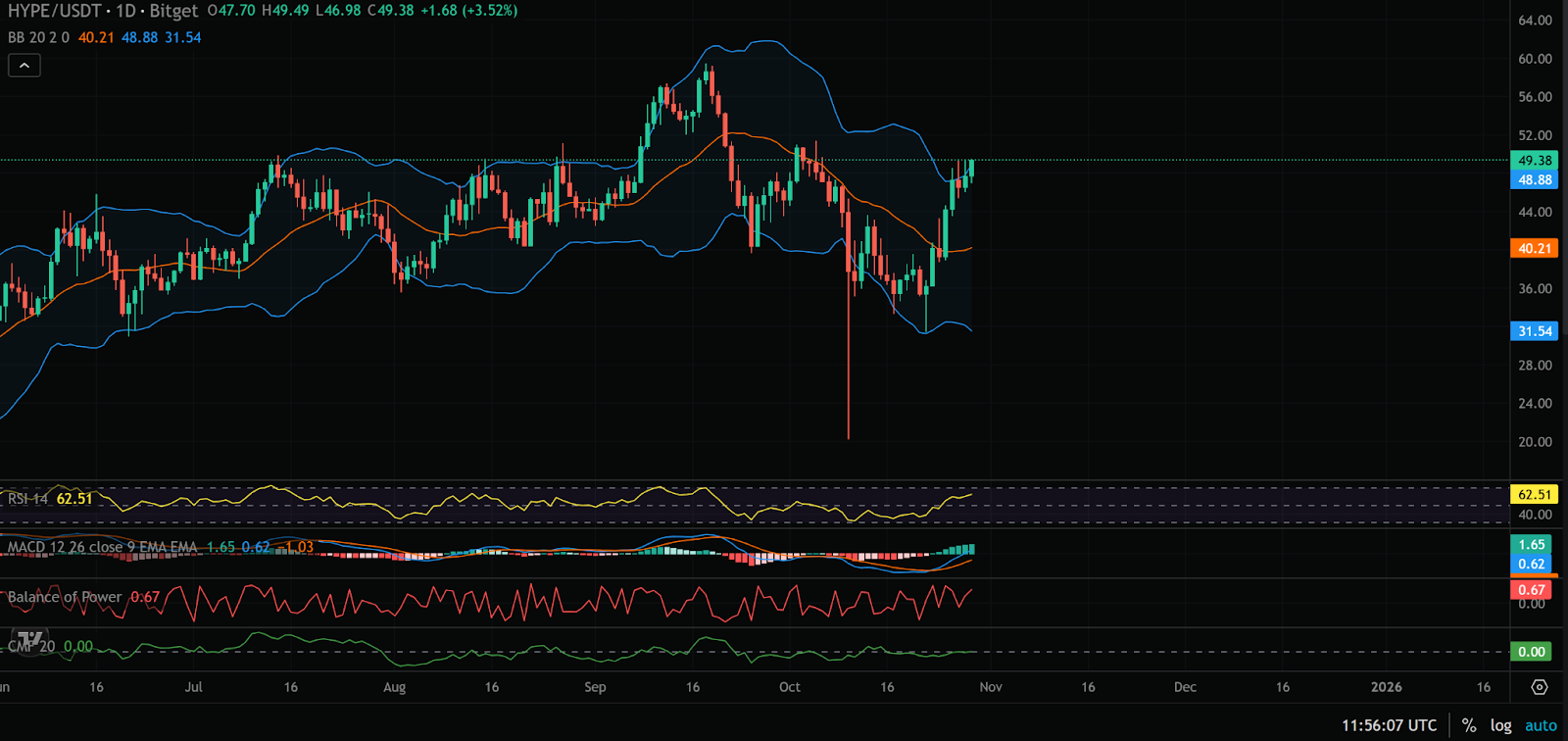Open timezone menu from UTC clock

tap(1389, 725)
